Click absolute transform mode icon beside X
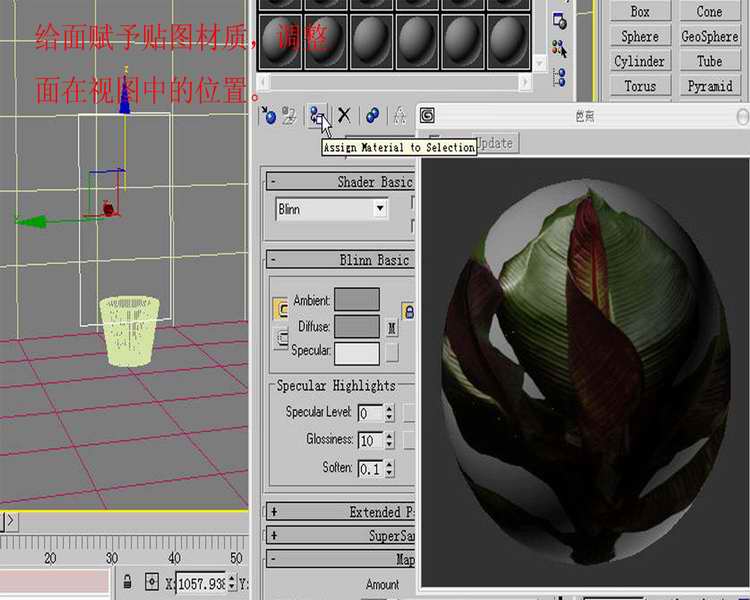 (x=152, y=581)
